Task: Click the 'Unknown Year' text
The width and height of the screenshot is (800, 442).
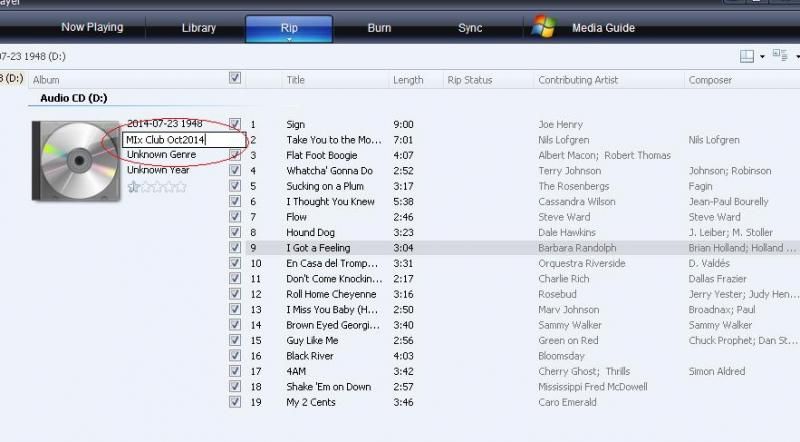Action: pos(158,170)
